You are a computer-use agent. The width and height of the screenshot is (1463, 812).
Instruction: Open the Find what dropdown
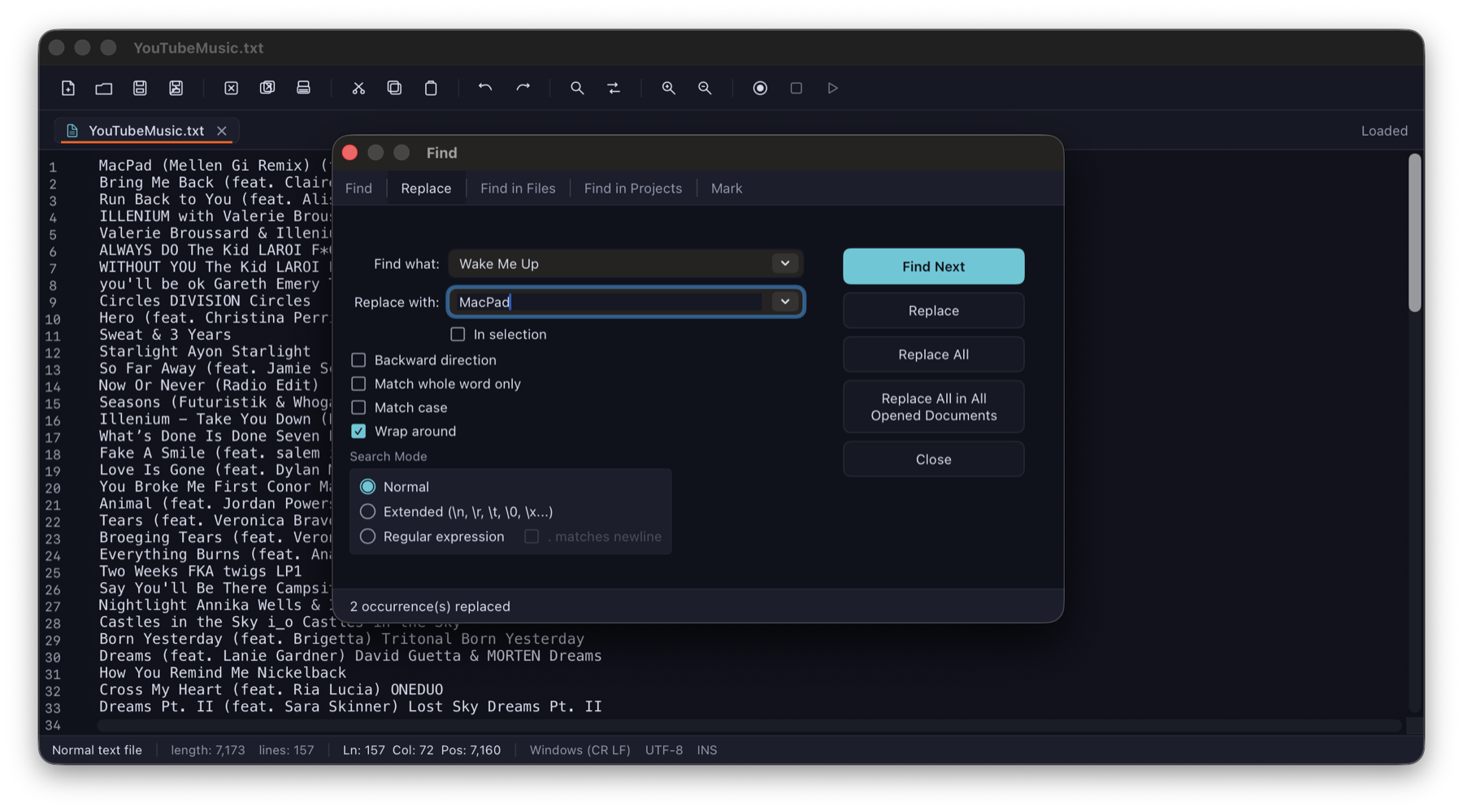pyautogui.click(x=784, y=263)
